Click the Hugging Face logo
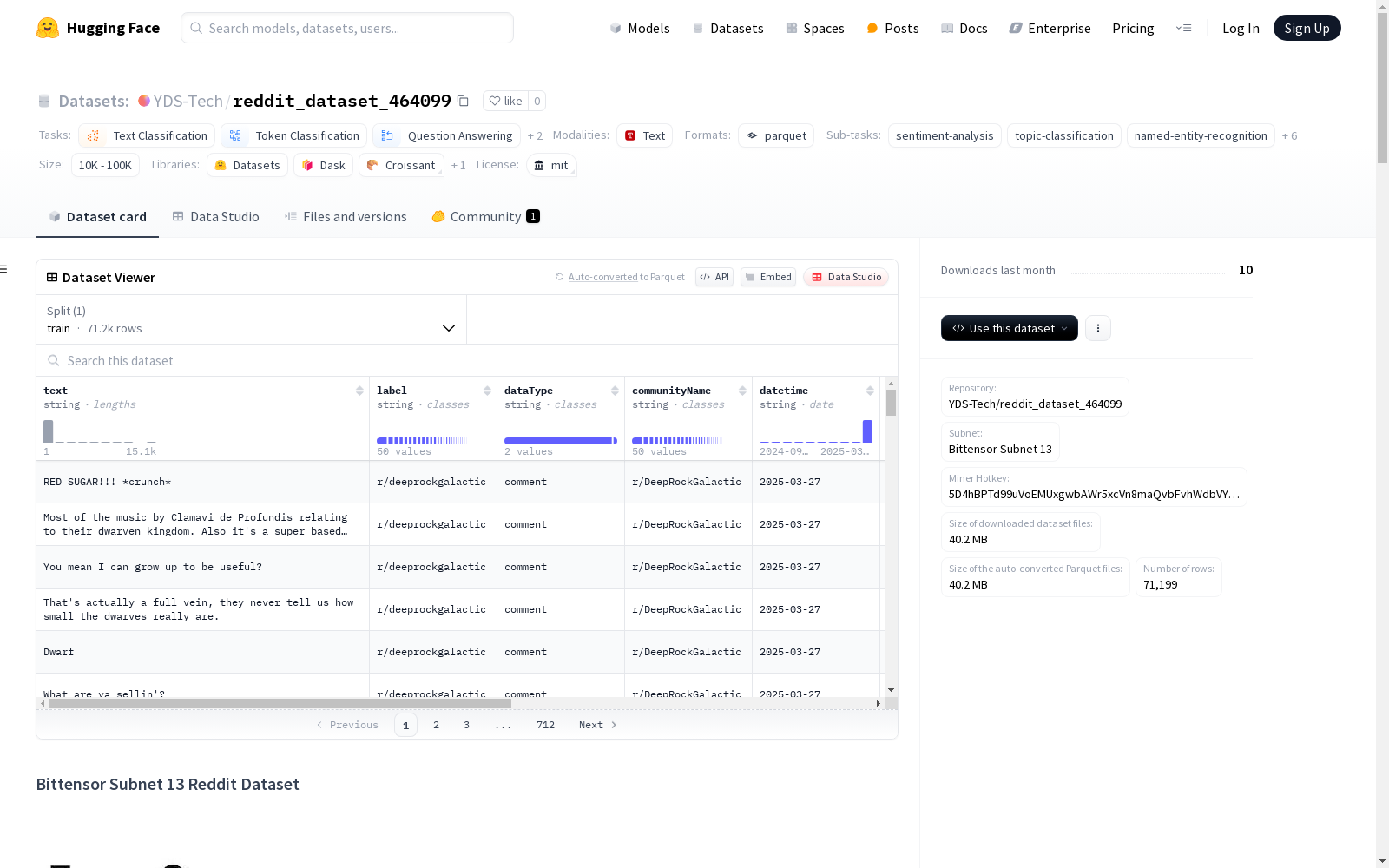 click(97, 28)
